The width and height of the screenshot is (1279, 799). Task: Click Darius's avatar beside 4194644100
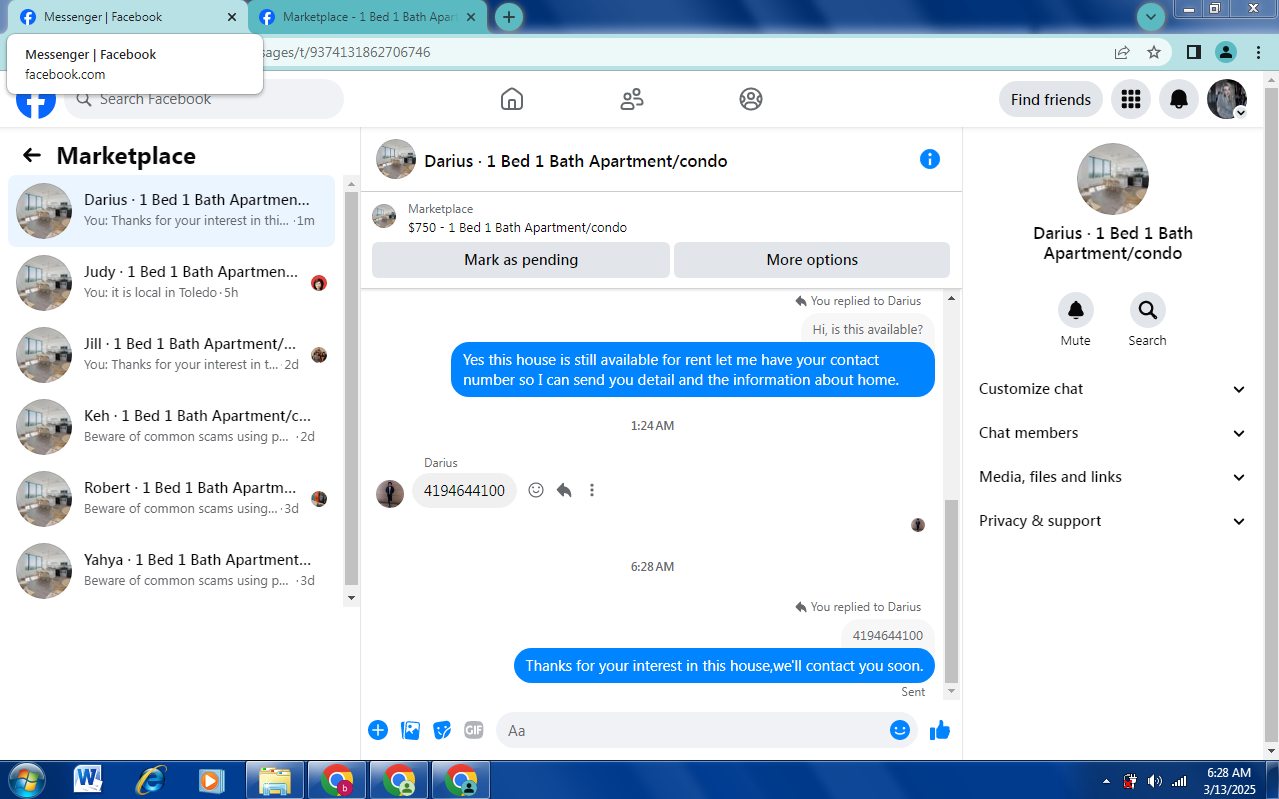390,493
